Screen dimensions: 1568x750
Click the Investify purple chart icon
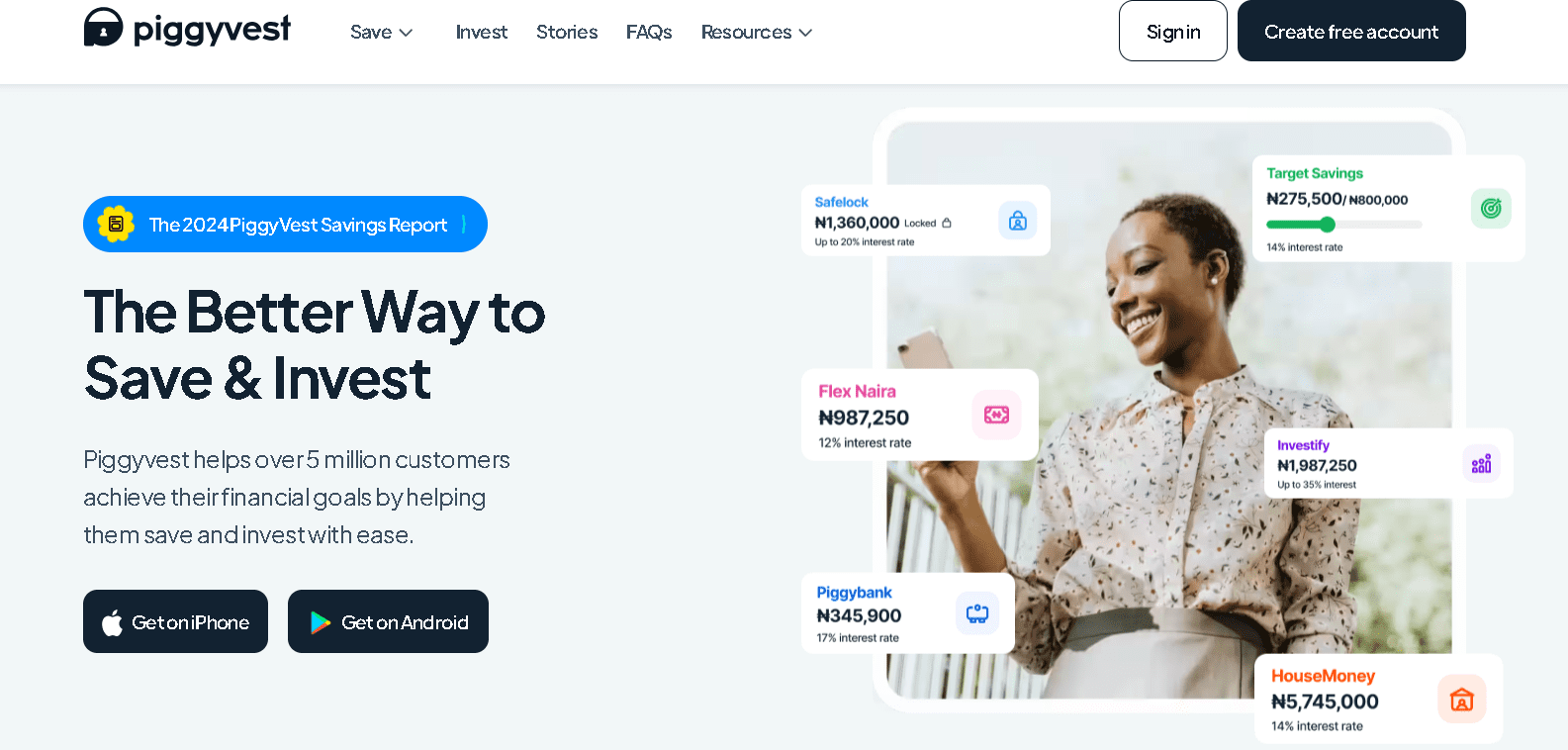click(1481, 463)
